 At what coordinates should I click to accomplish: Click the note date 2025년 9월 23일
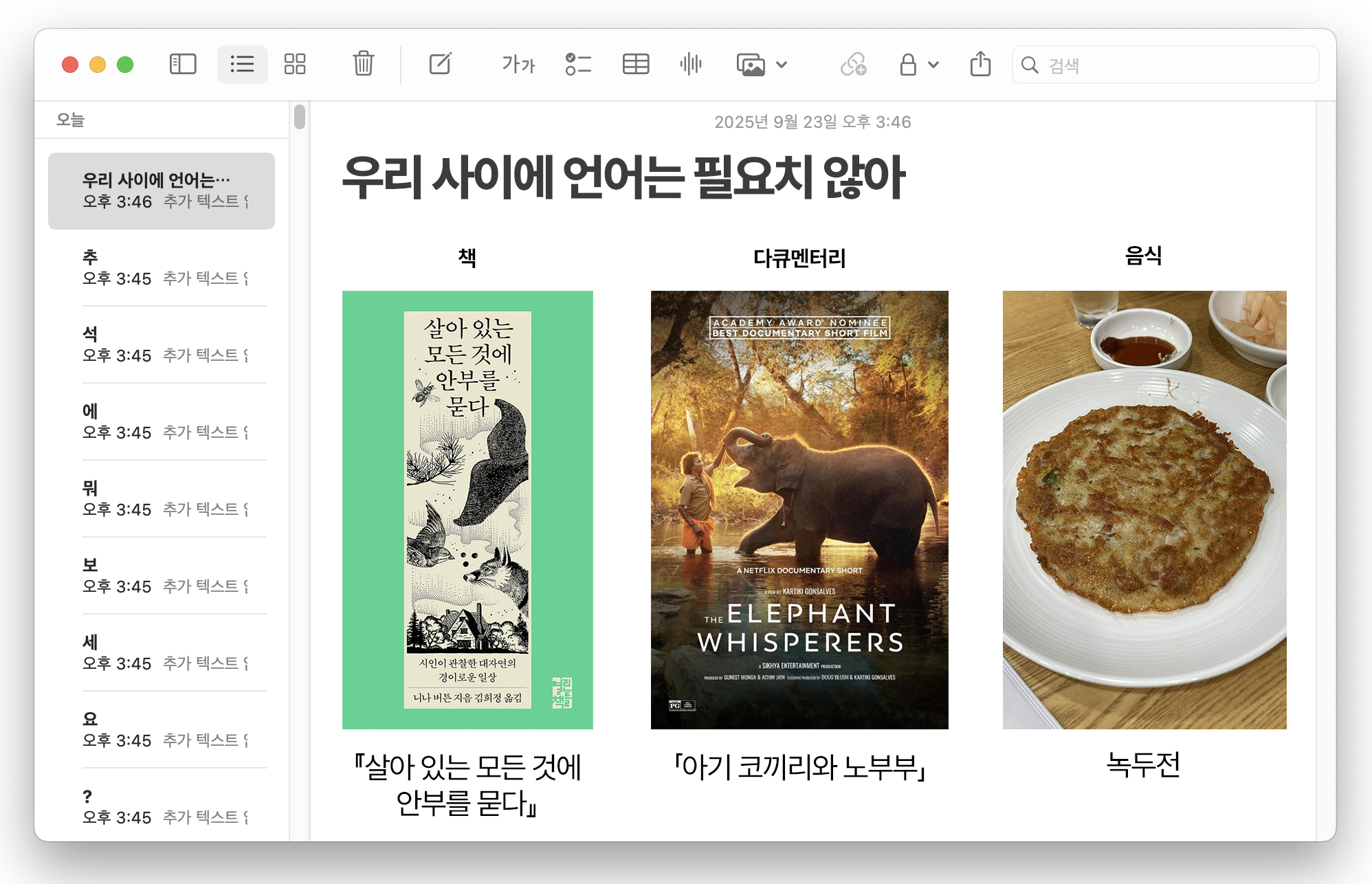[812, 122]
